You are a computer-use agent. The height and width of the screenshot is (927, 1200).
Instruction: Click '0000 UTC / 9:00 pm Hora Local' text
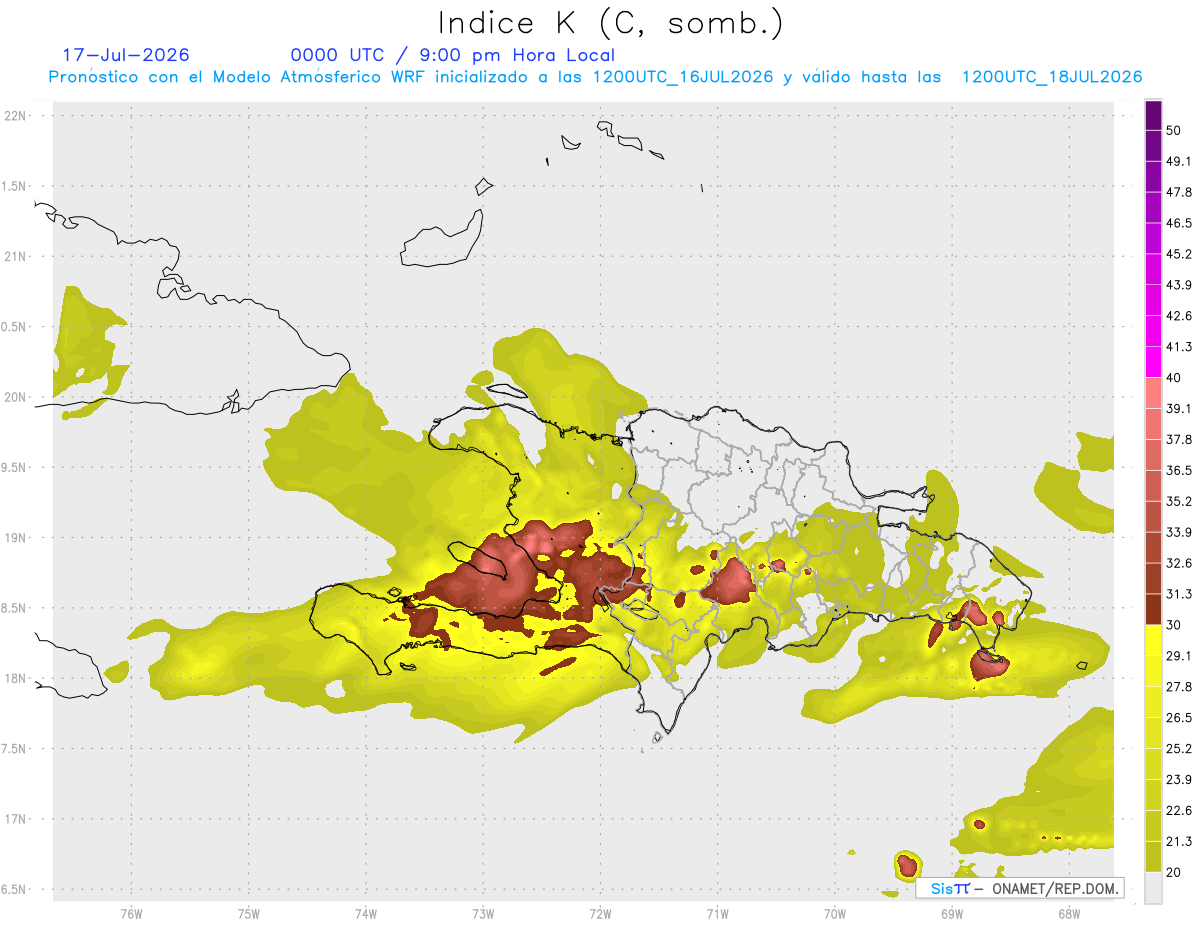click(x=453, y=55)
